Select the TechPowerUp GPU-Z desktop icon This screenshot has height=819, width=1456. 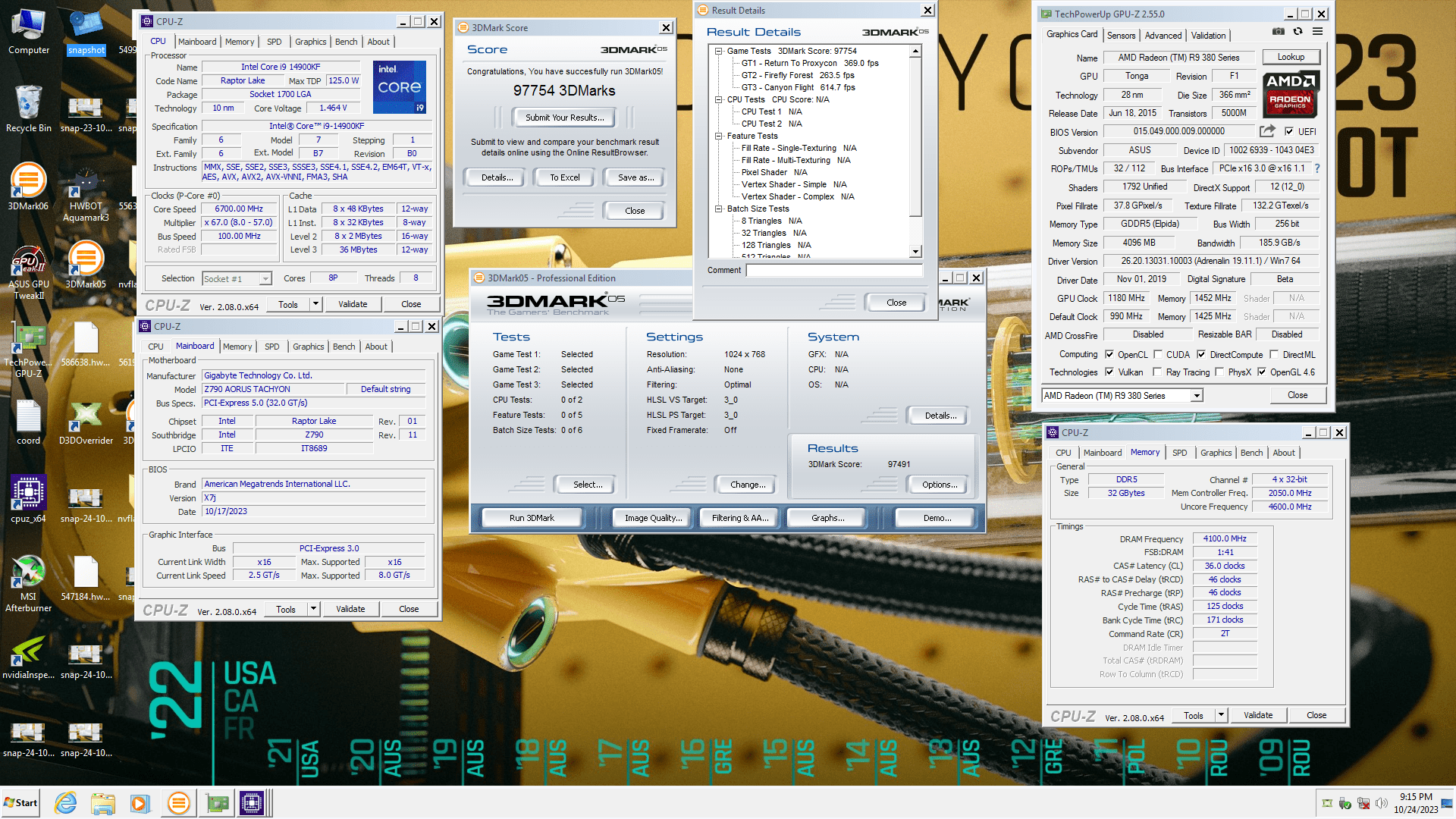(x=28, y=350)
